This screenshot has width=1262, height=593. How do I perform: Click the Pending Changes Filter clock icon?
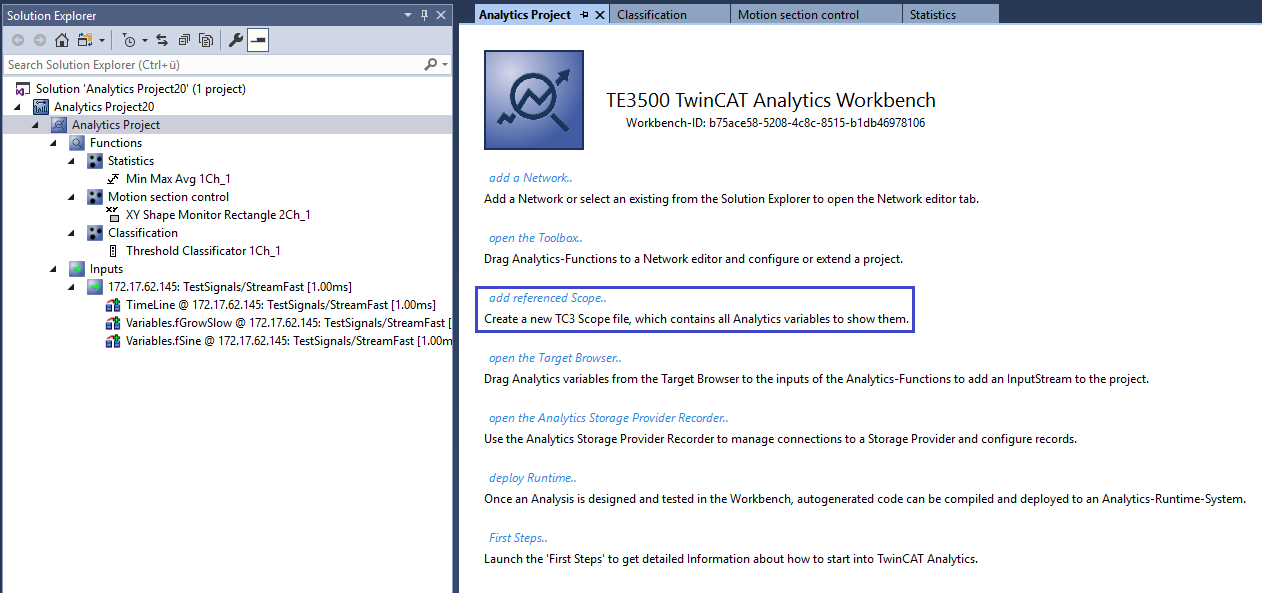(x=129, y=41)
